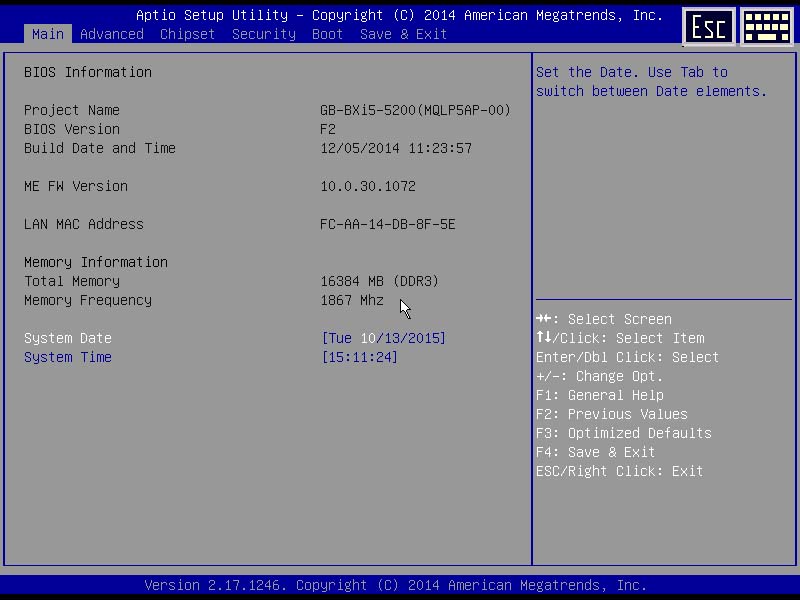The width and height of the screenshot is (800, 600).
Task: Open the on-screen keyboard icon
Action: [767, 27]
